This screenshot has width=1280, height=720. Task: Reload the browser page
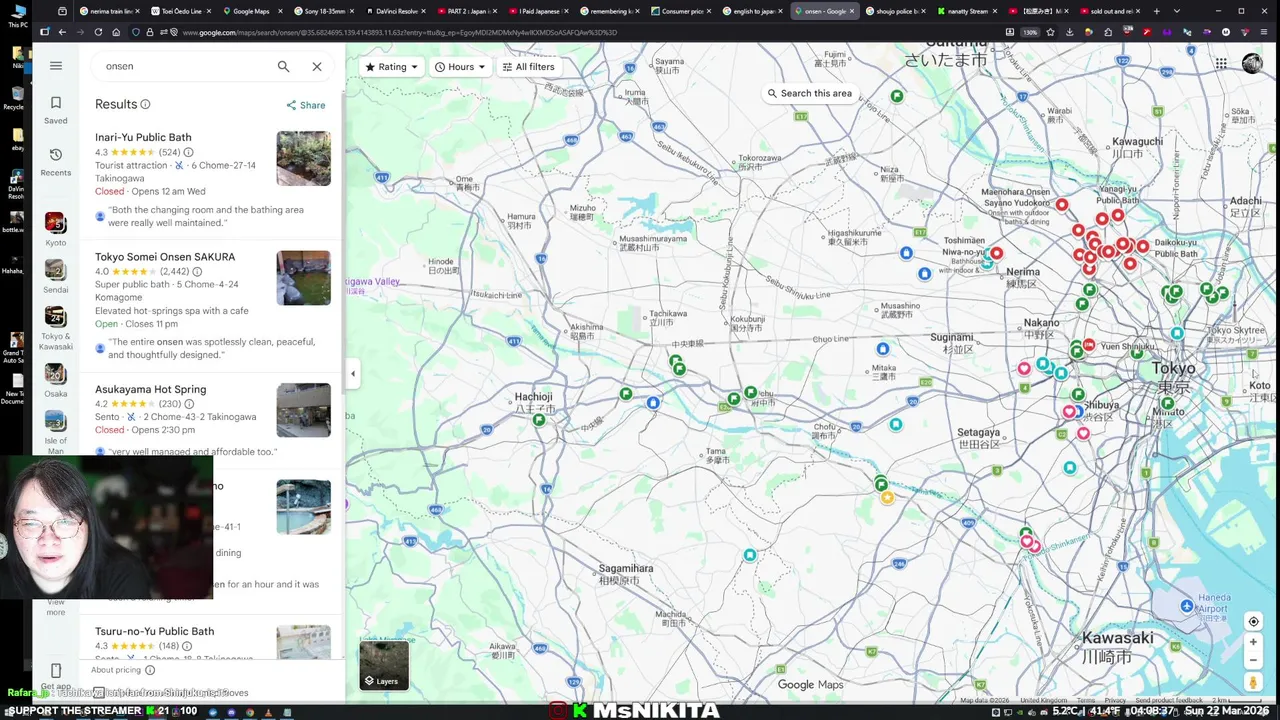(98, 32)
